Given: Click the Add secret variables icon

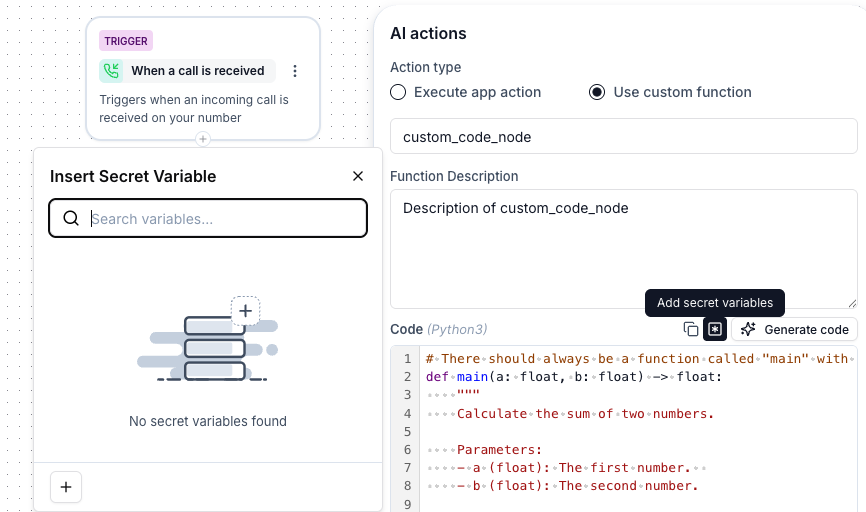Looking at the screenshot, I should (715, 329).
